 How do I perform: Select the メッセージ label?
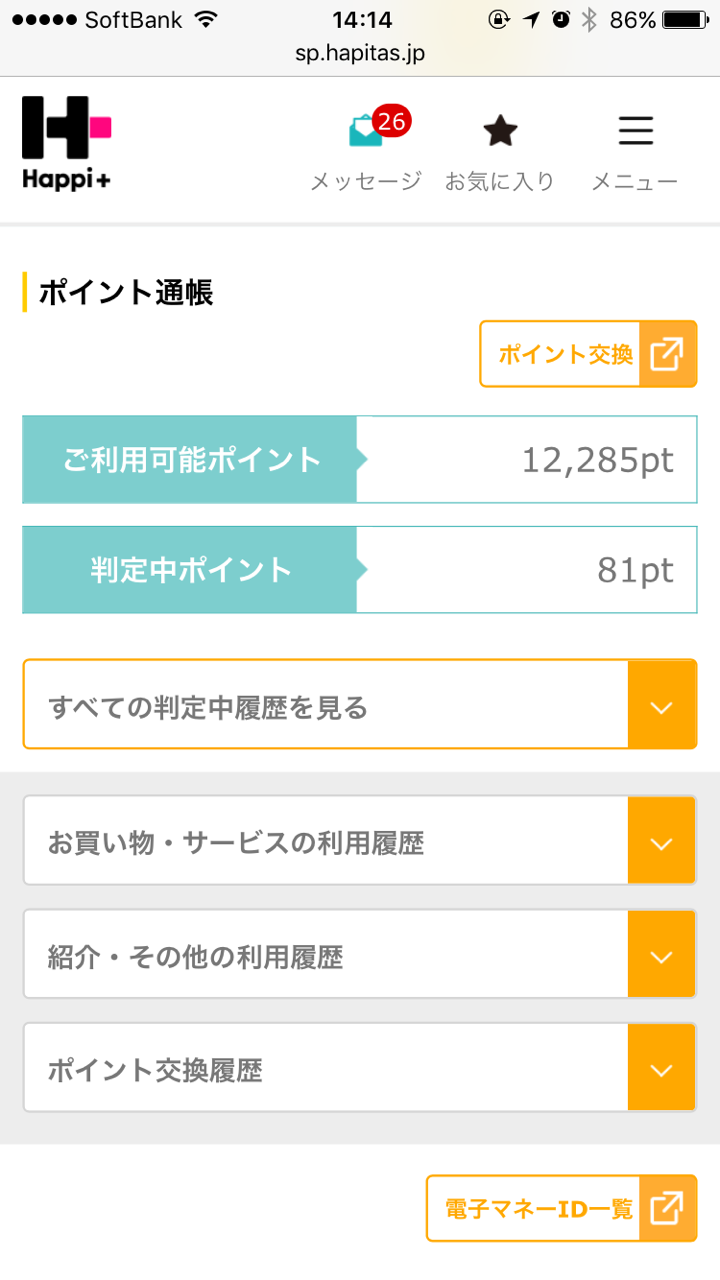[366, 182]
